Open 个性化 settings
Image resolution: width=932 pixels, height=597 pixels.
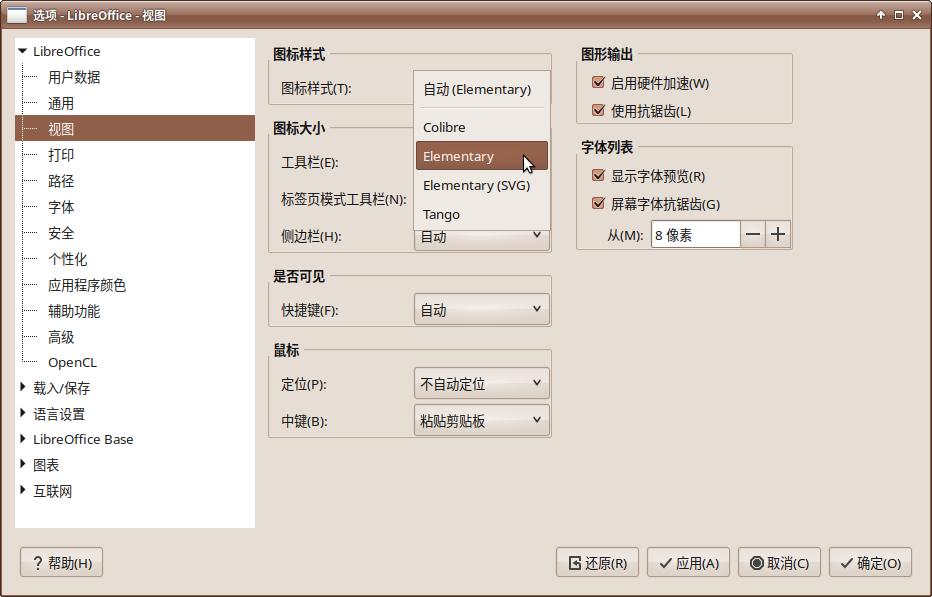tap(68, 259)
